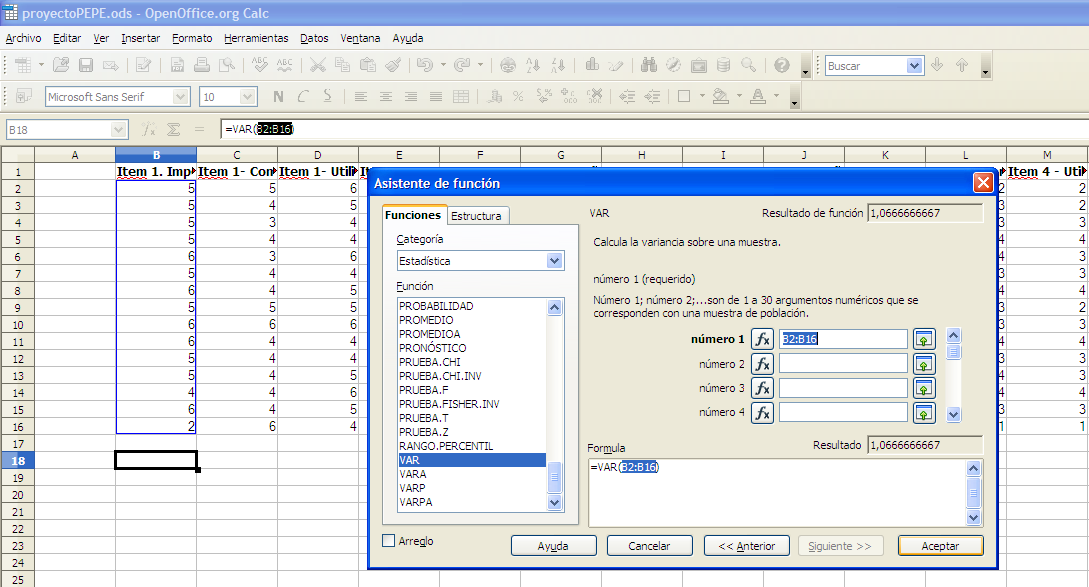
Task: Click the function list scrollbar thumb
Action: 554,477
